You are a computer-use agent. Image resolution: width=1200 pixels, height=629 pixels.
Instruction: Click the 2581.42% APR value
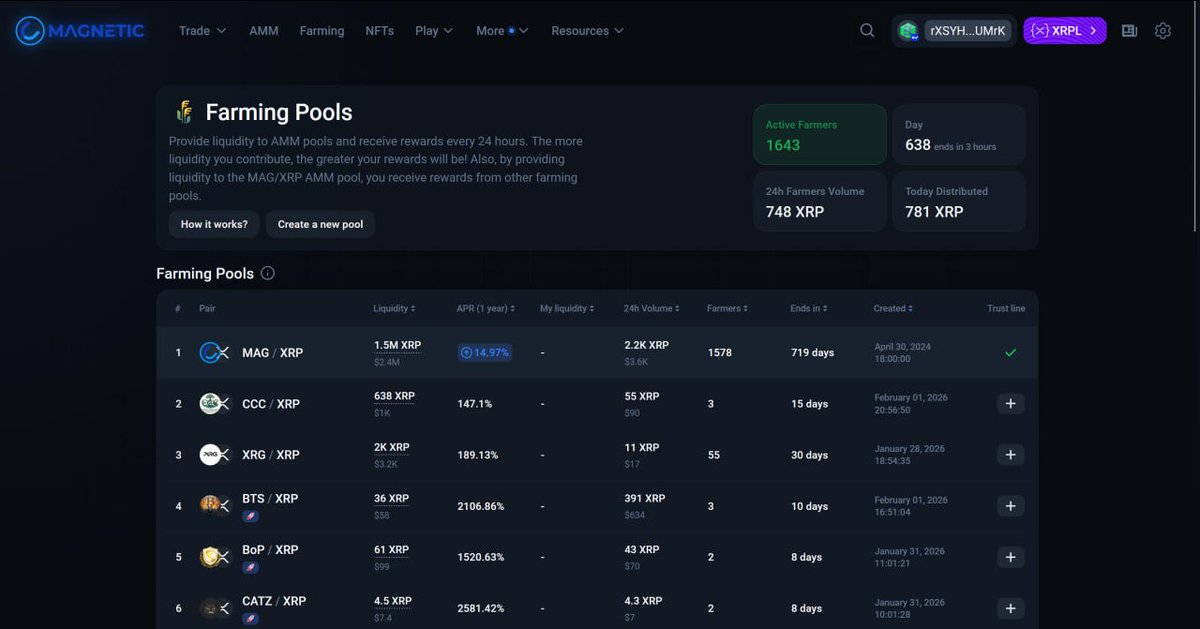click(481, 608)
